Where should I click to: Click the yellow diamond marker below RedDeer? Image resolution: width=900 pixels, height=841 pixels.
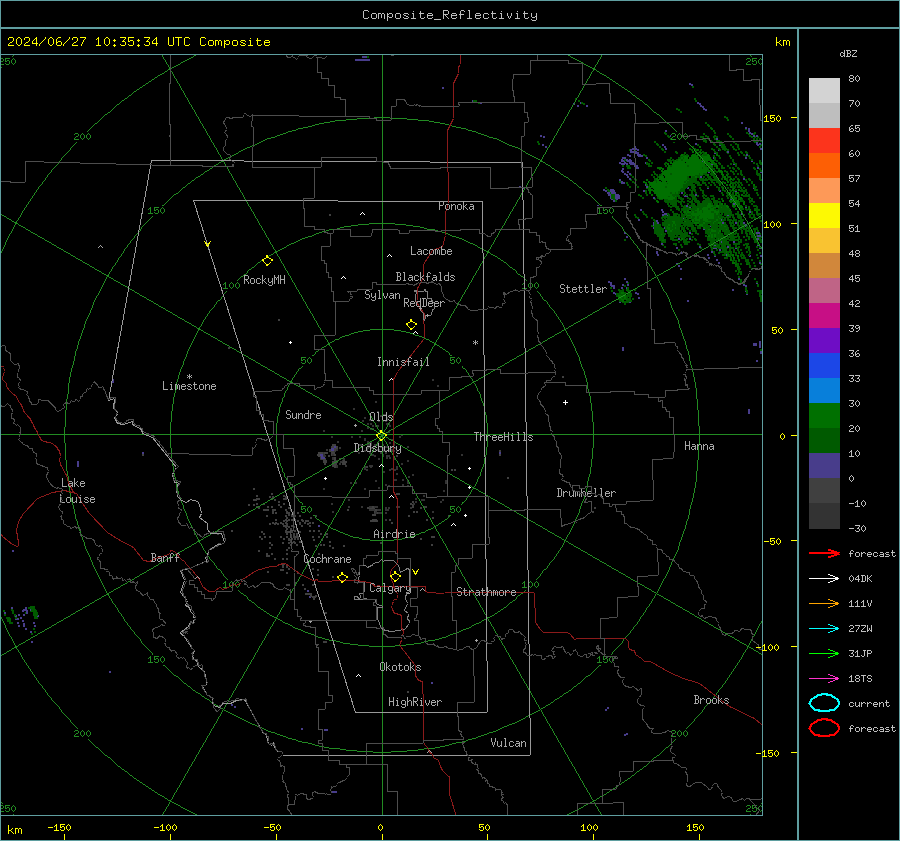[411, 325]
